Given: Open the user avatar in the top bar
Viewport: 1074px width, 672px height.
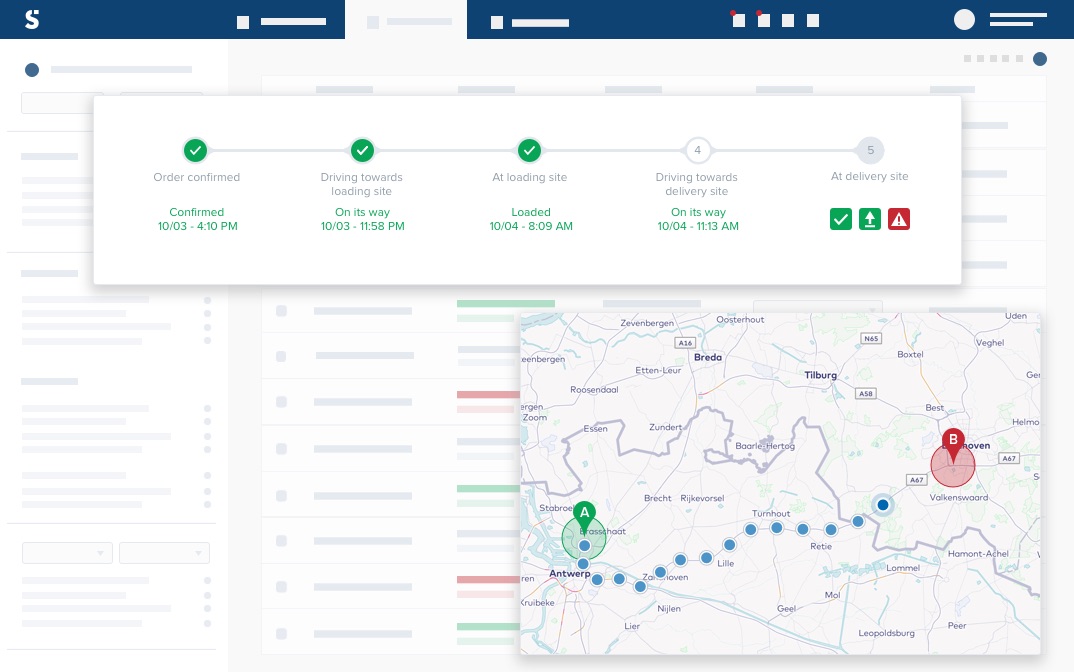Looking at the screenshot, I should click(964, 19).
